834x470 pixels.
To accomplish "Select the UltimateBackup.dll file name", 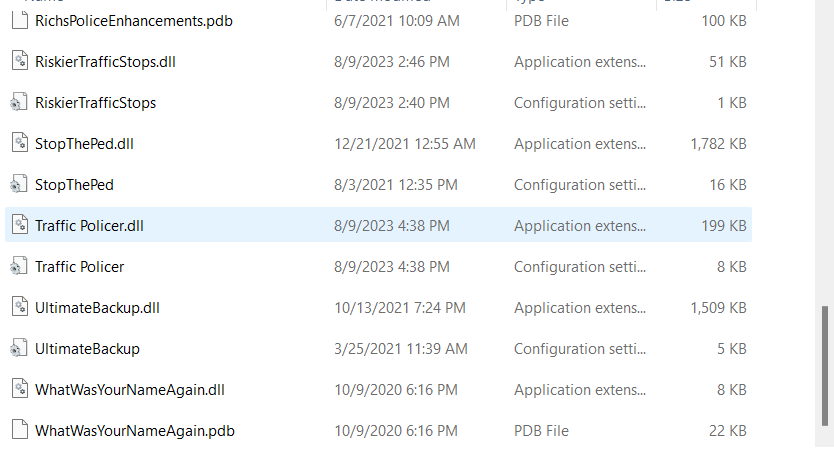I will click(x=97, y=307).
